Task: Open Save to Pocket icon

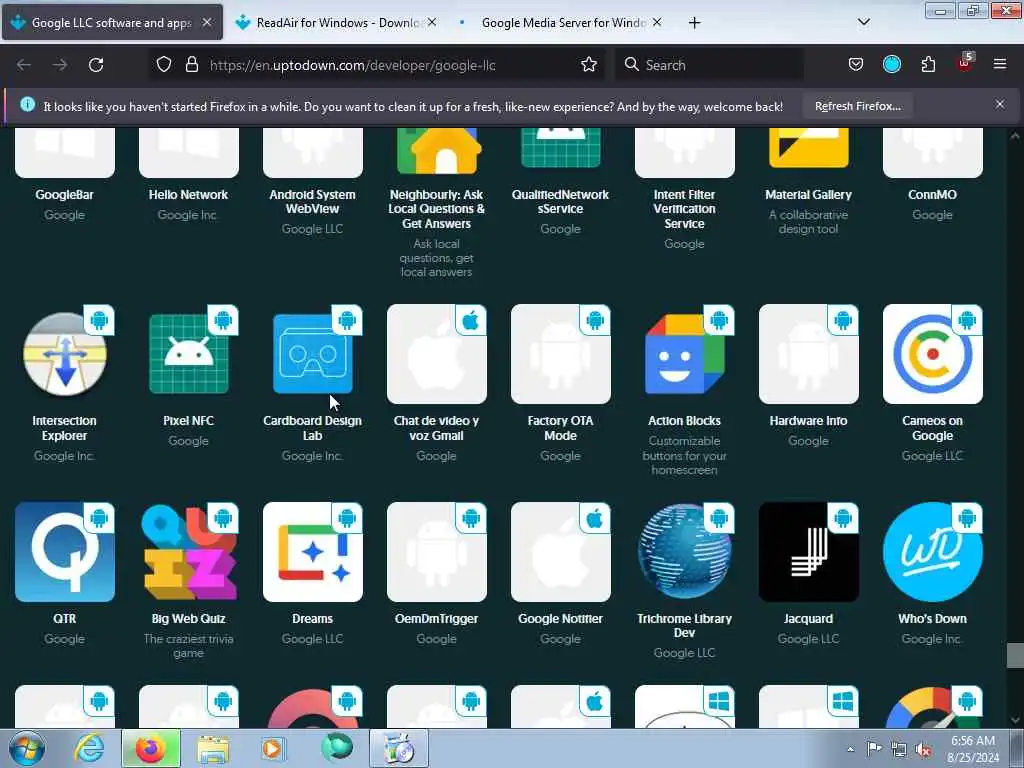Action: click(x=856, y=65)
